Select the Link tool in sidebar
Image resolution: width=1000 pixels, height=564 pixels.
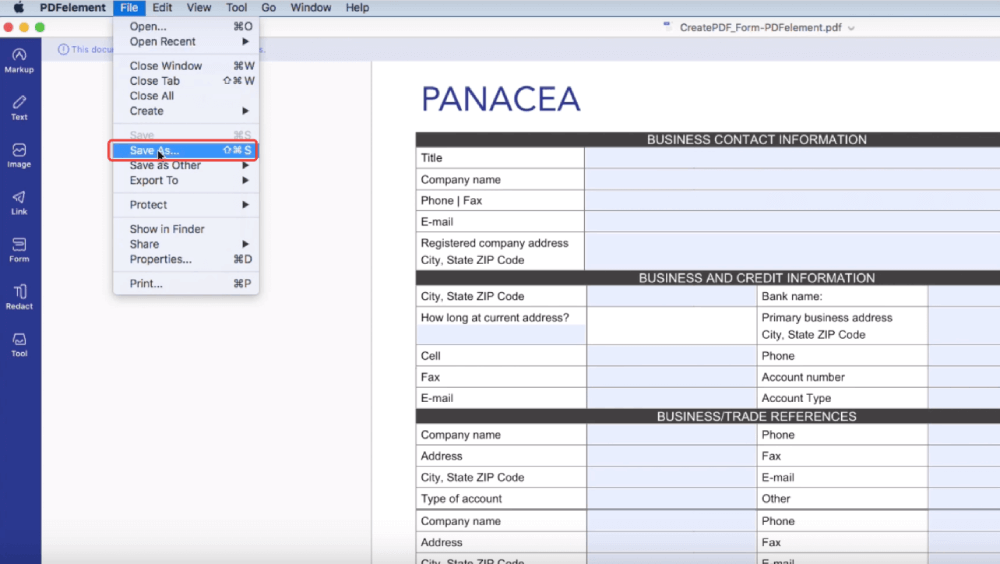tap(19, 202)
